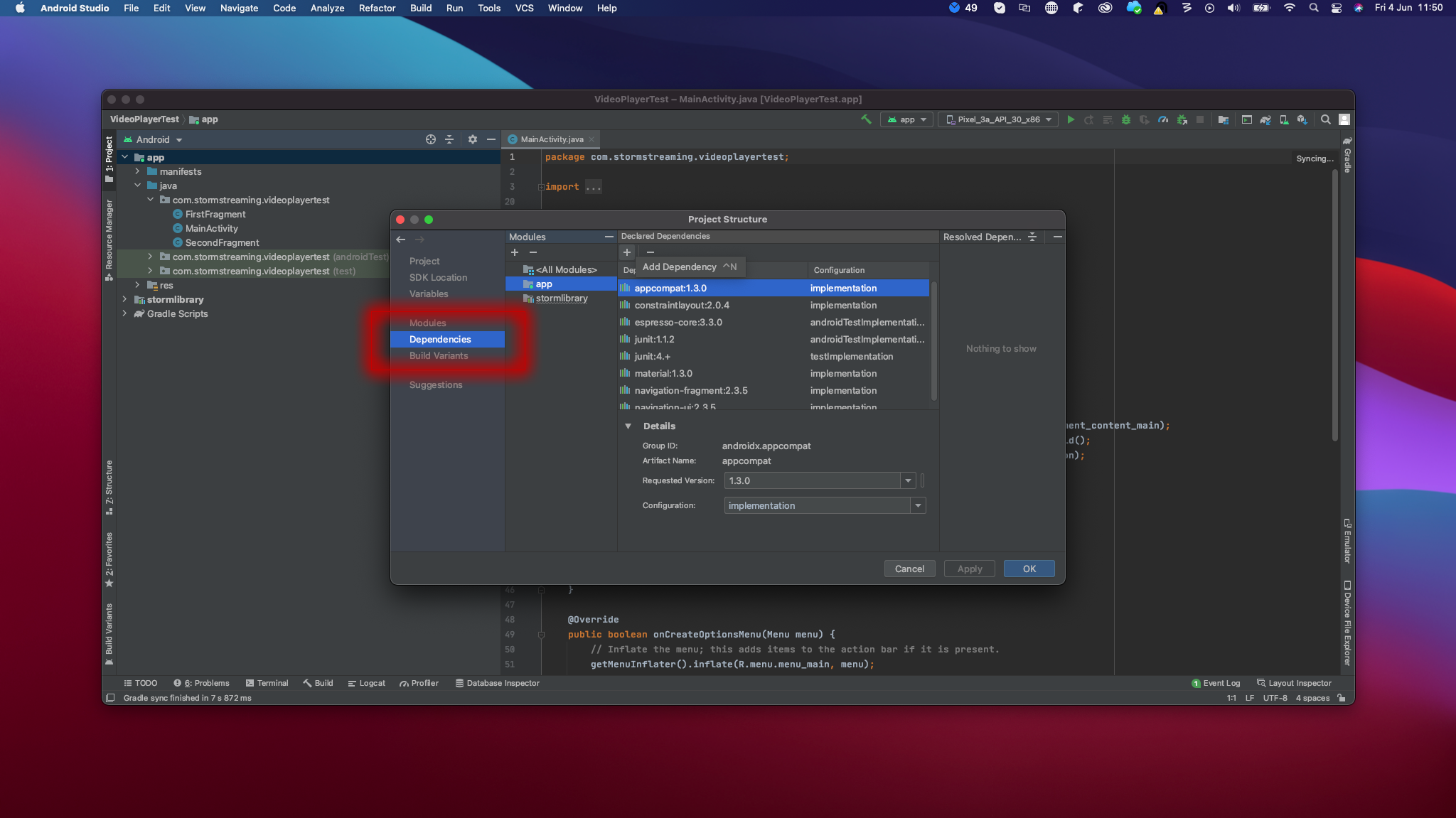Click the editor vertical scrollbar

[1335, 306]
